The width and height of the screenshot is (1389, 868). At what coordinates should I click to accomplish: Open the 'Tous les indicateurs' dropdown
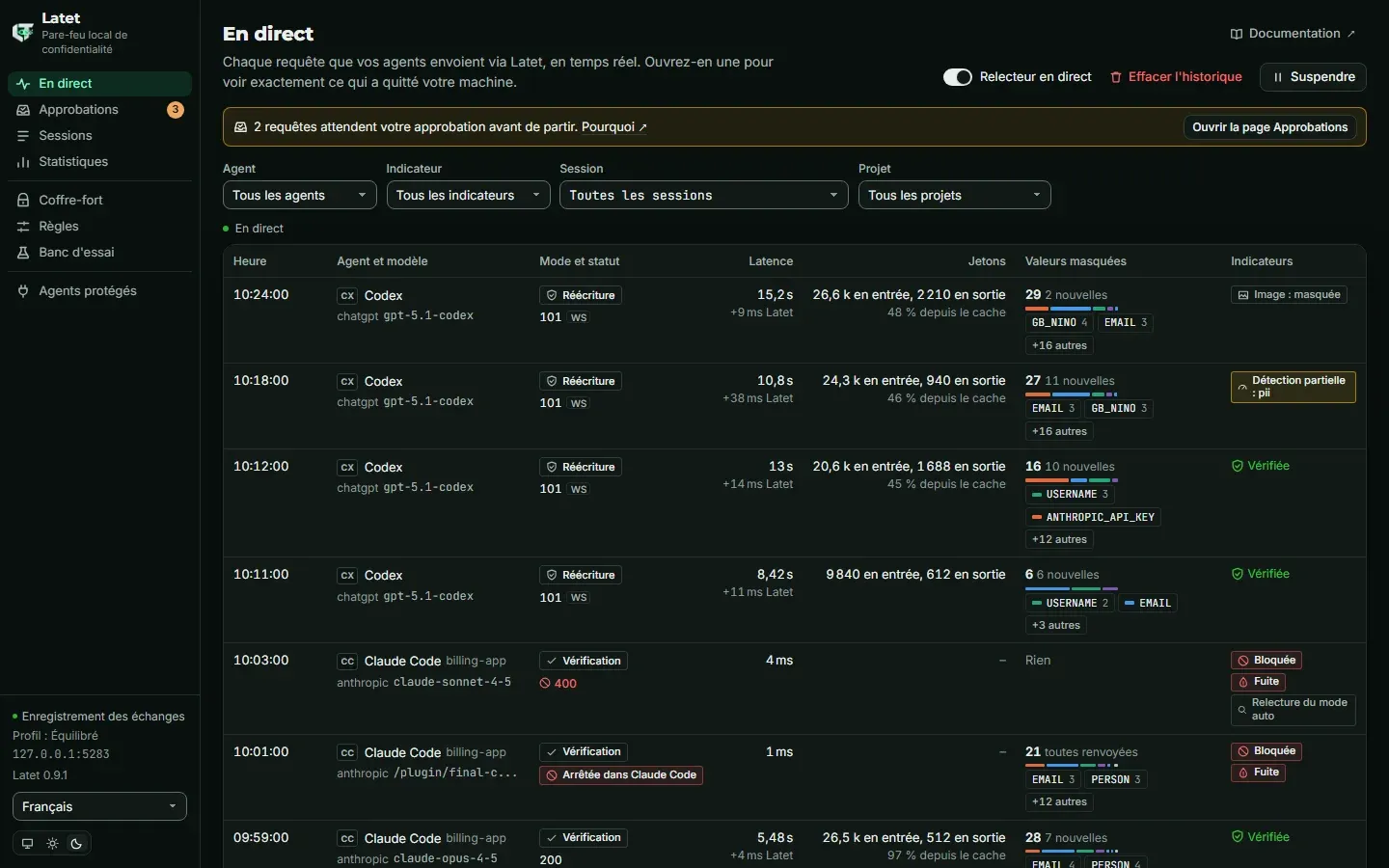point(469,196)
